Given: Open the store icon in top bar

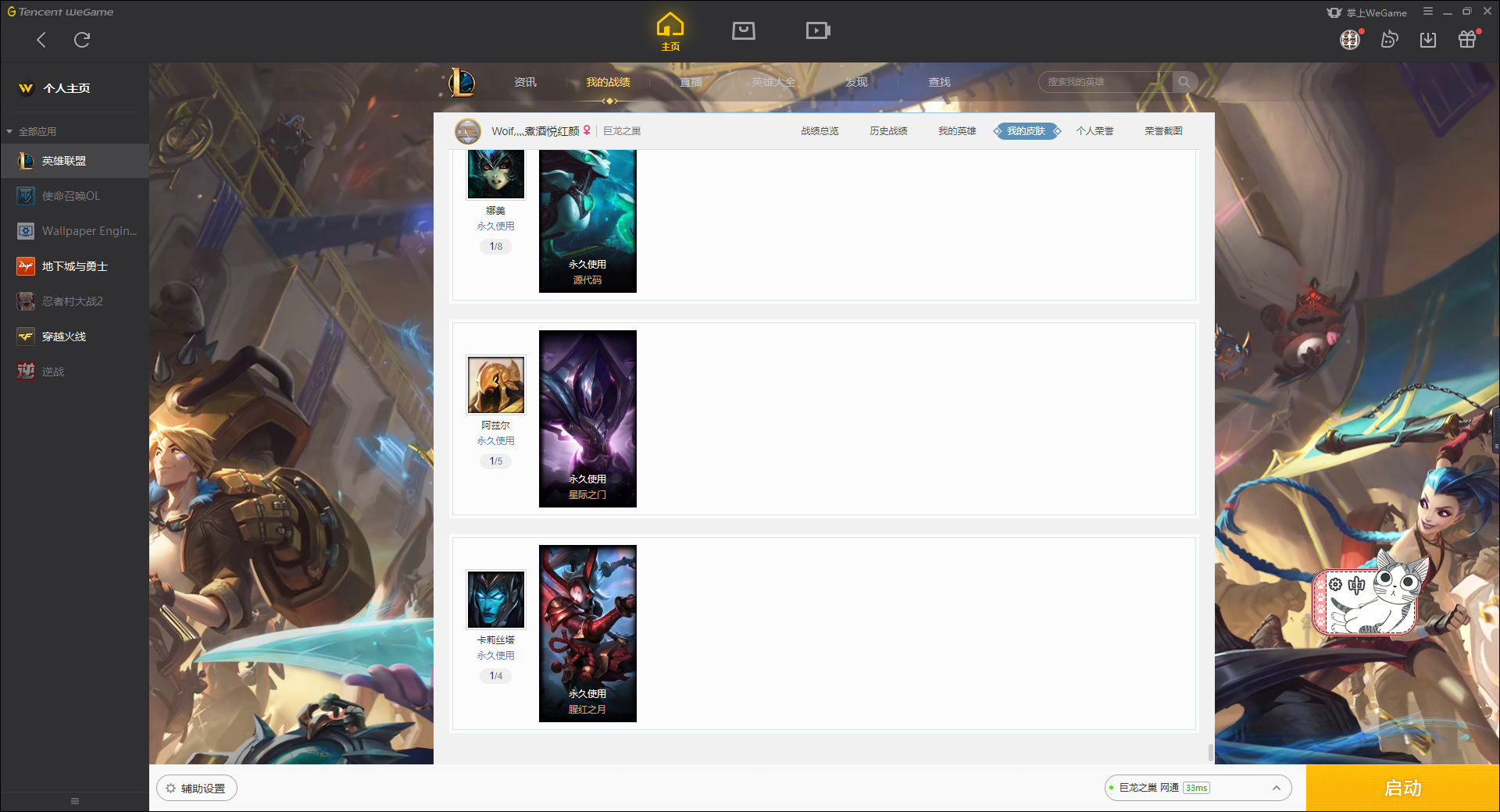Looking at the screenshot, I should point(744,31).
